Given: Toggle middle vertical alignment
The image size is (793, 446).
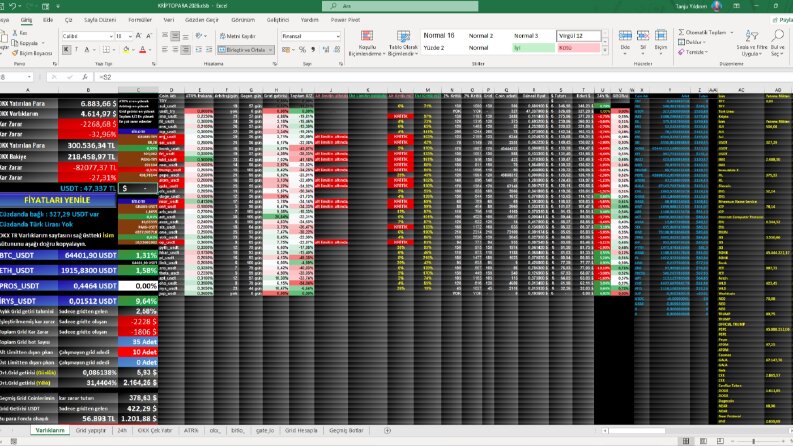Looking at the screenshot, I should pyautogui.click(x=175, y=36).
